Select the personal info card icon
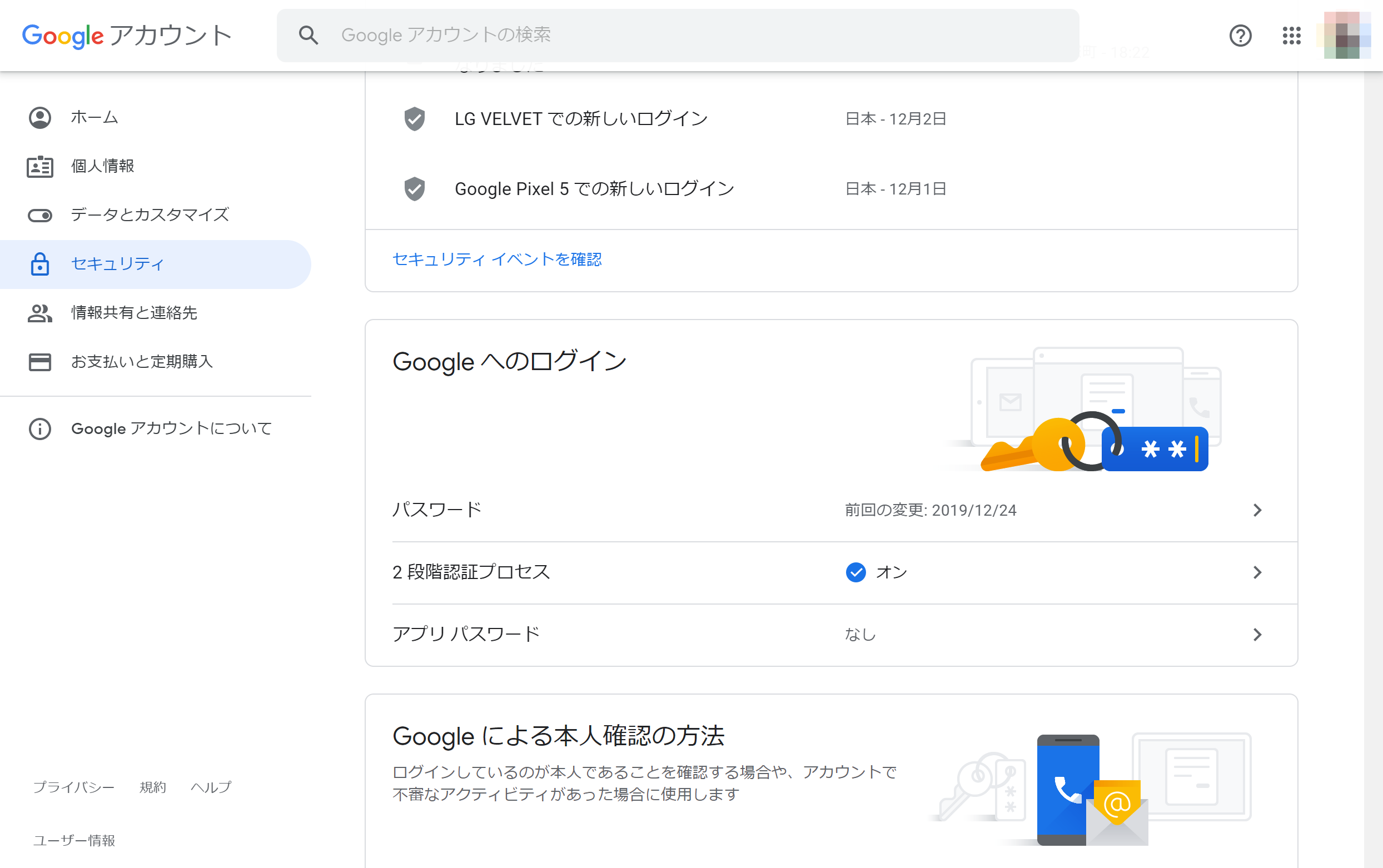Screen dimensions: 1383x868 point(39,166)
